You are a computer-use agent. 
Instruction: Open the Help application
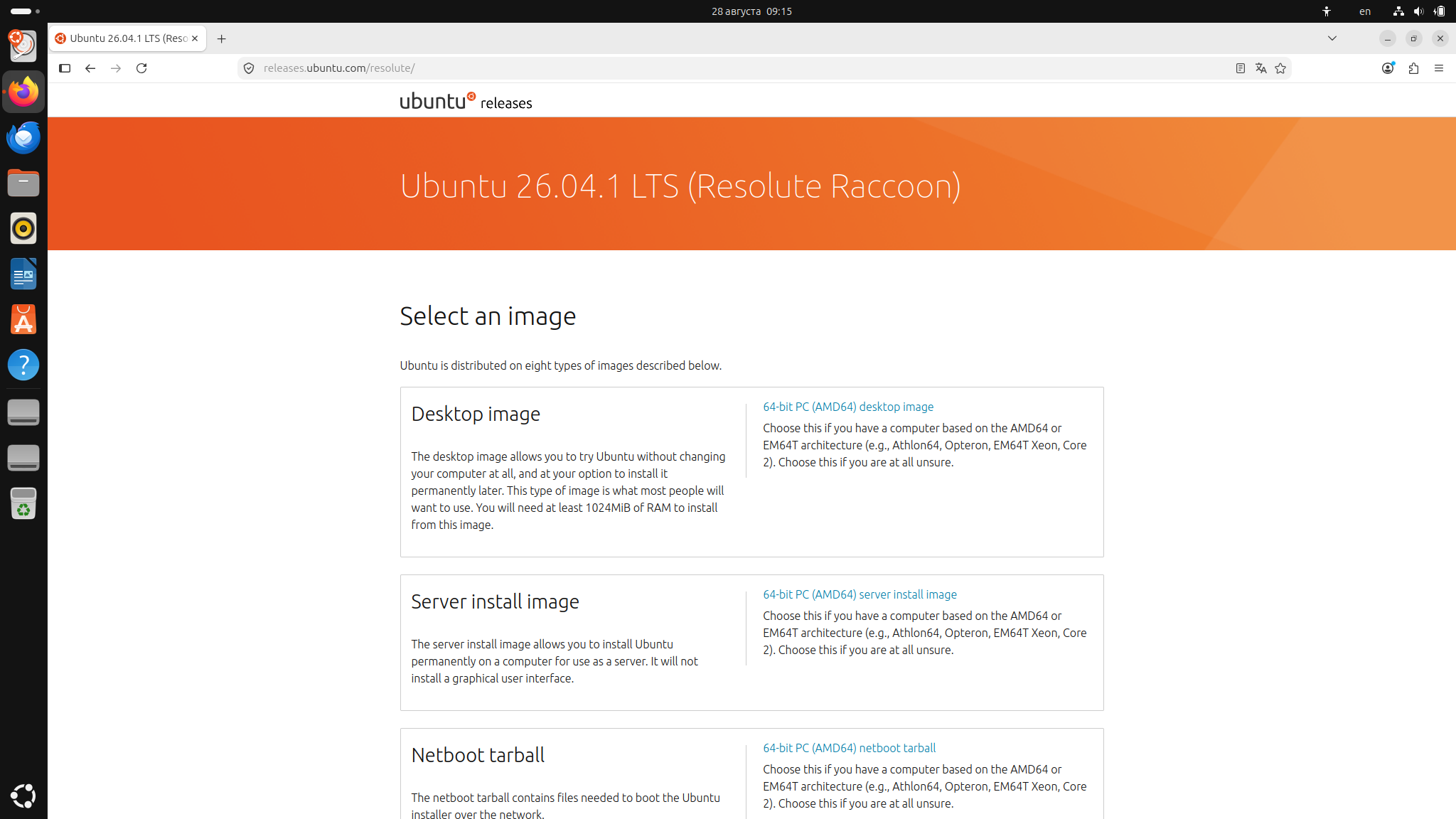pos(23,365)
